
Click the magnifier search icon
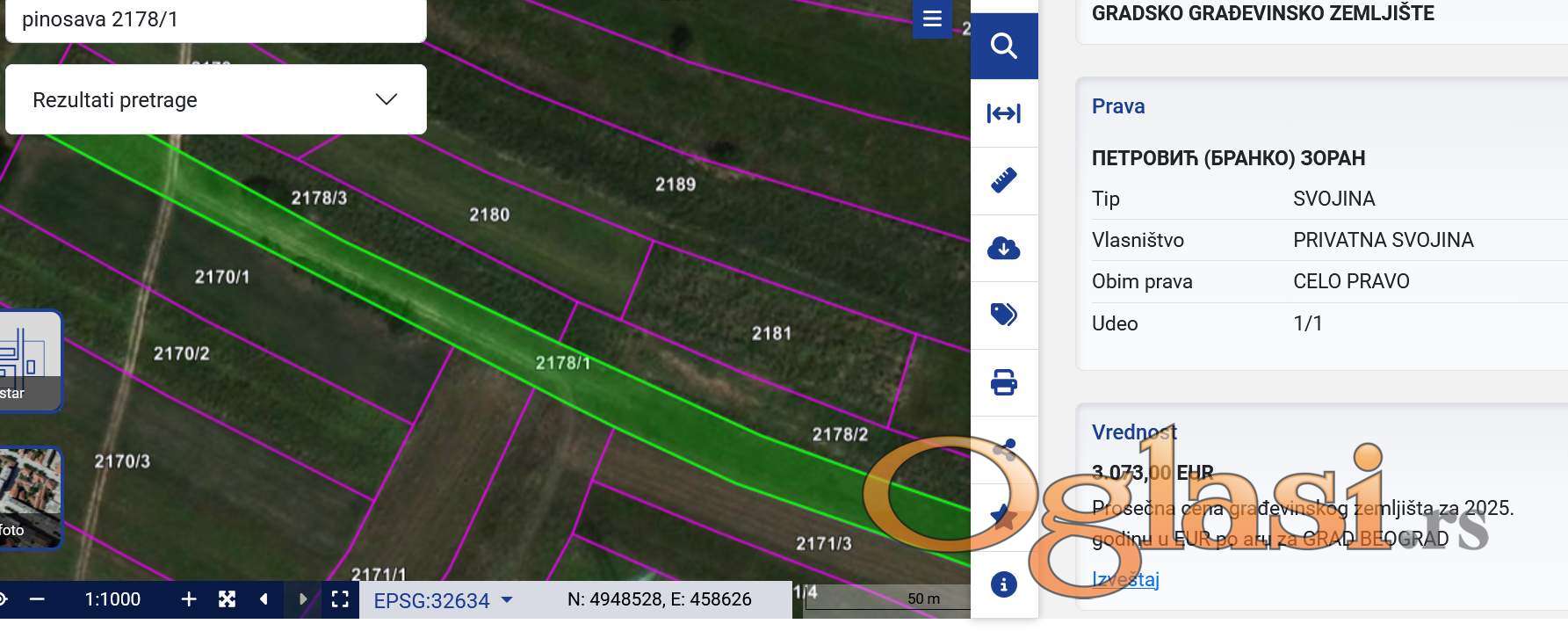pyautogui.click(x=1004, y=46)
